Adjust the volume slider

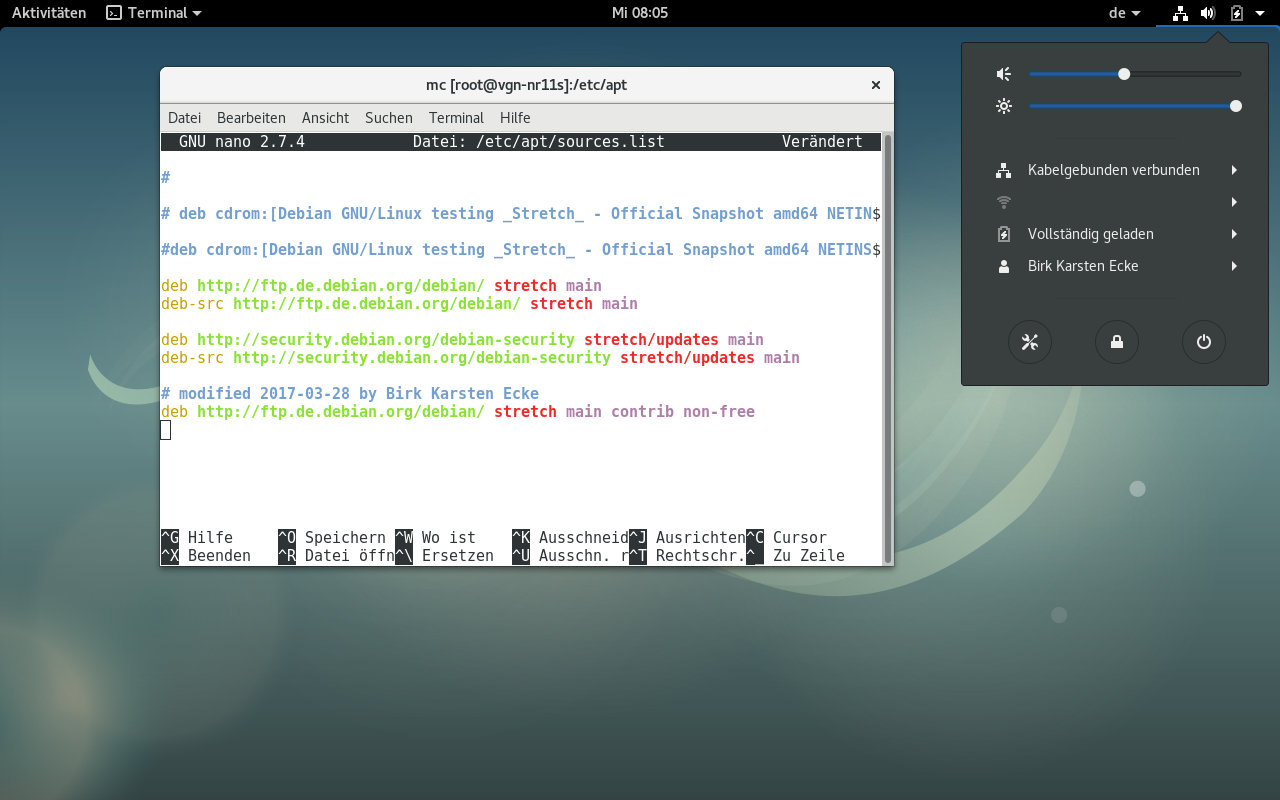click(x=1135, y=74)
